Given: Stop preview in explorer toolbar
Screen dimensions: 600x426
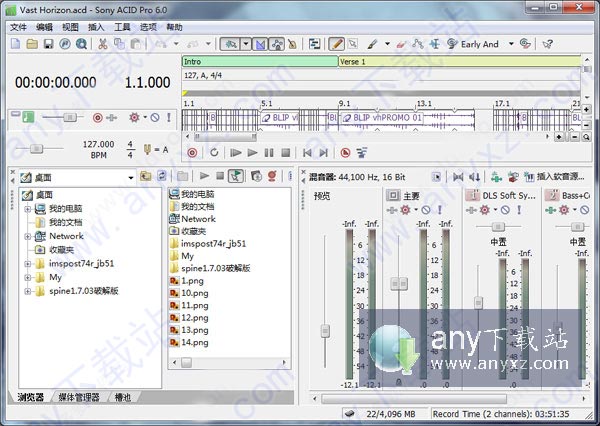Looking at the screenshot, I should 220,176.
